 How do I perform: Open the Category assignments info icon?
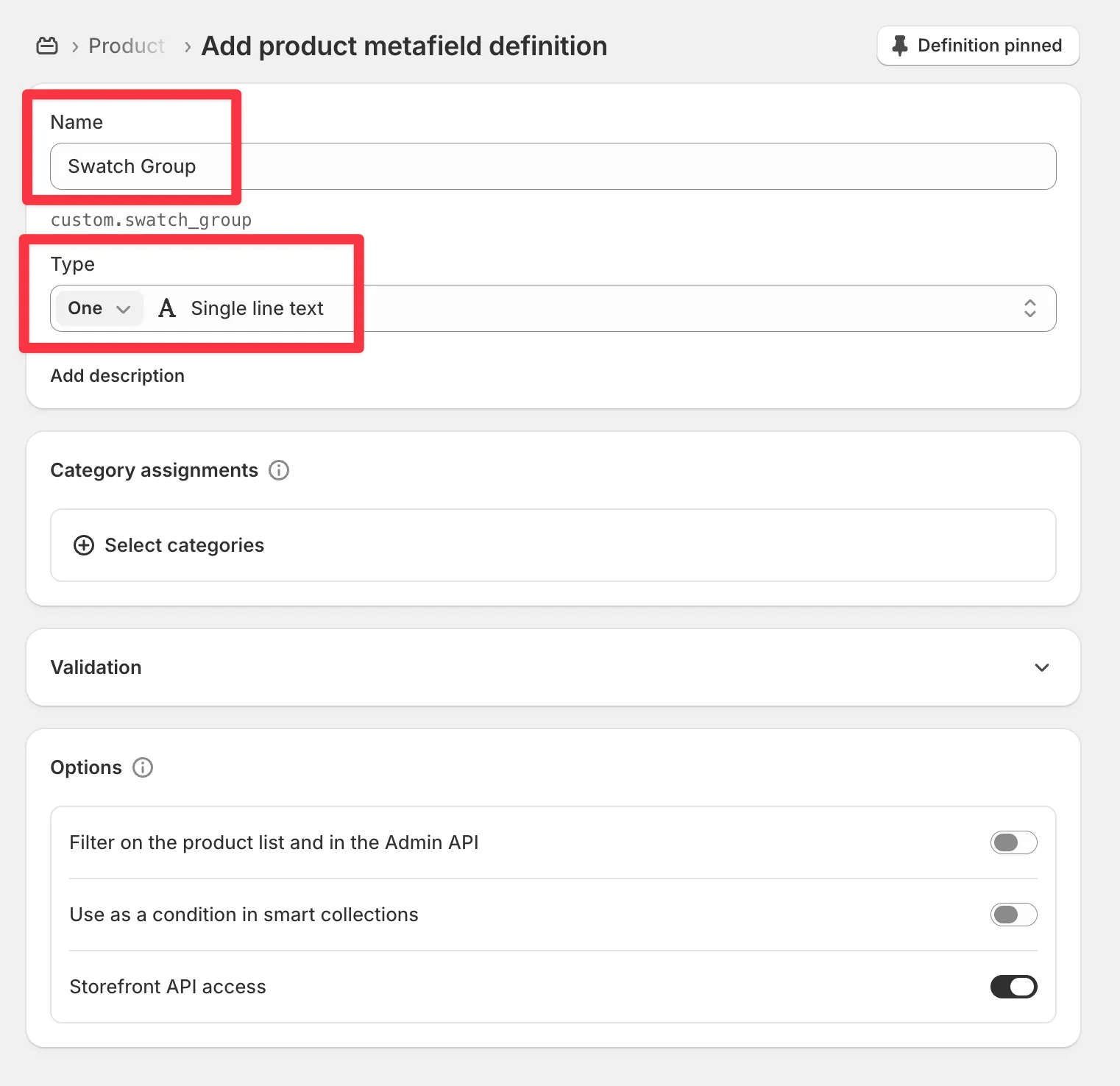tap(279, 470)
